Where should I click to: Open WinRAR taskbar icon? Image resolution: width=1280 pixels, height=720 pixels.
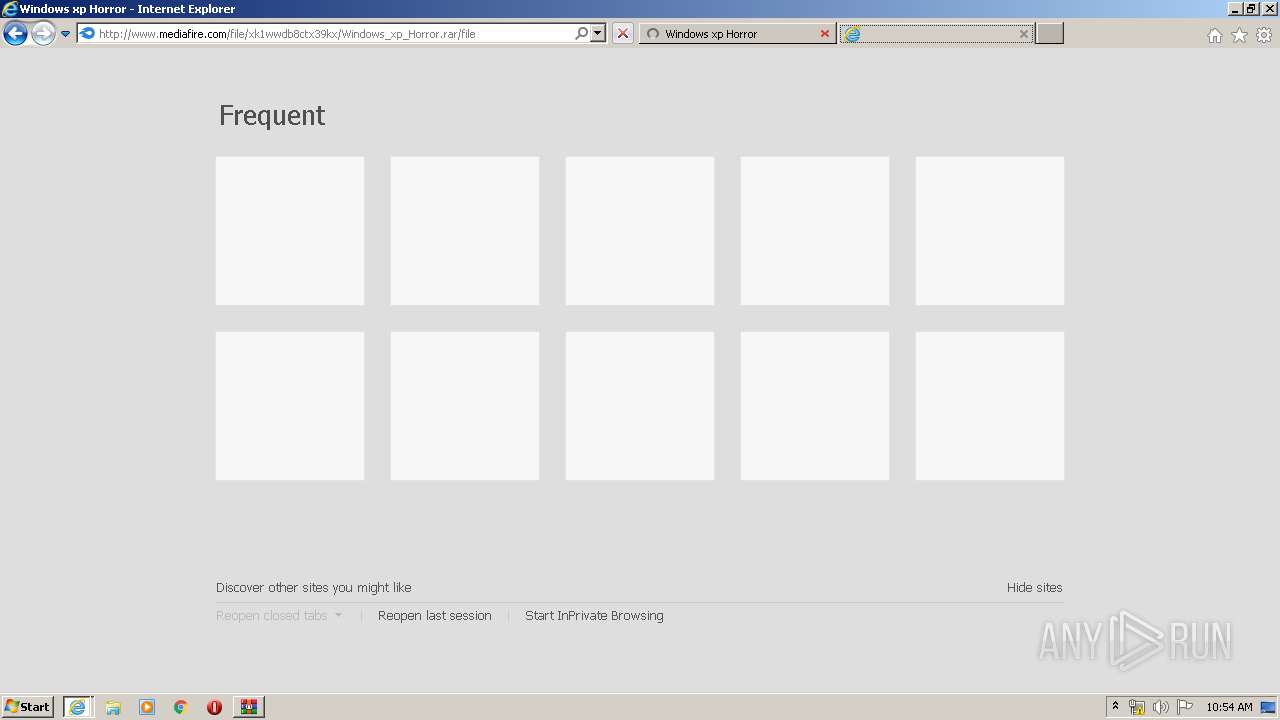pyautogui.click(x=248, y=707)
